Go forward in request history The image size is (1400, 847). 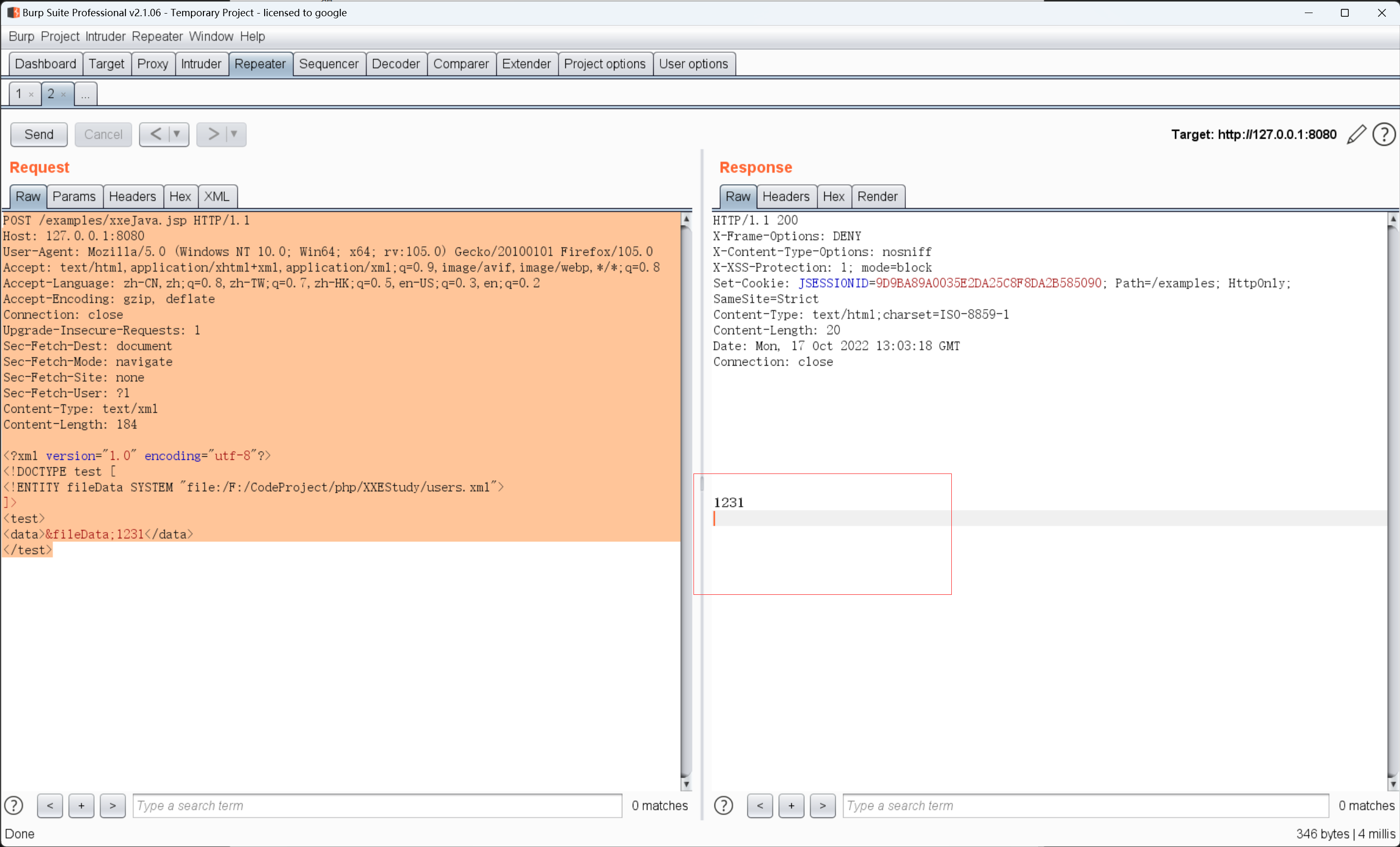pos(213,134)
